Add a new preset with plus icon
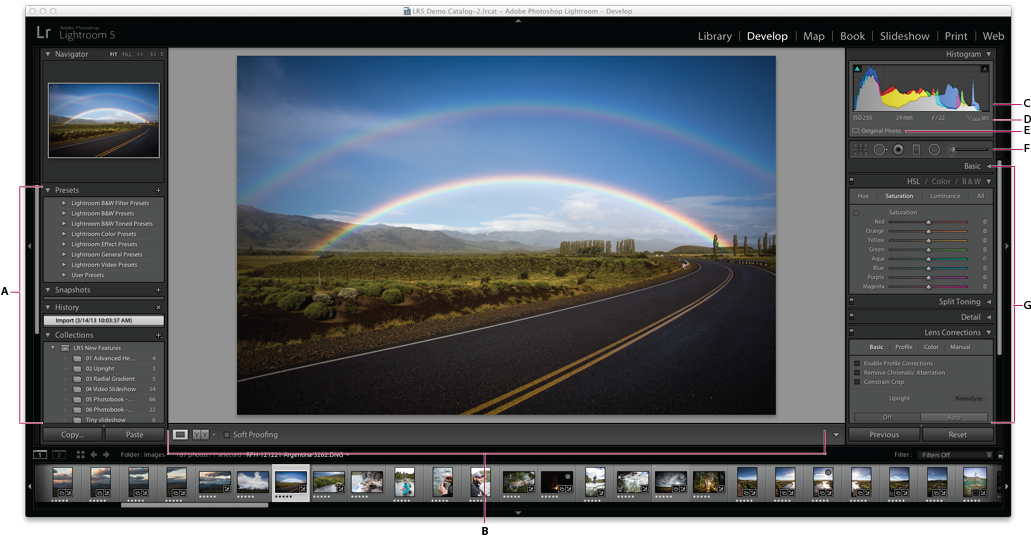The width and height of the screenshot is (1031, 538). point(158,190)
